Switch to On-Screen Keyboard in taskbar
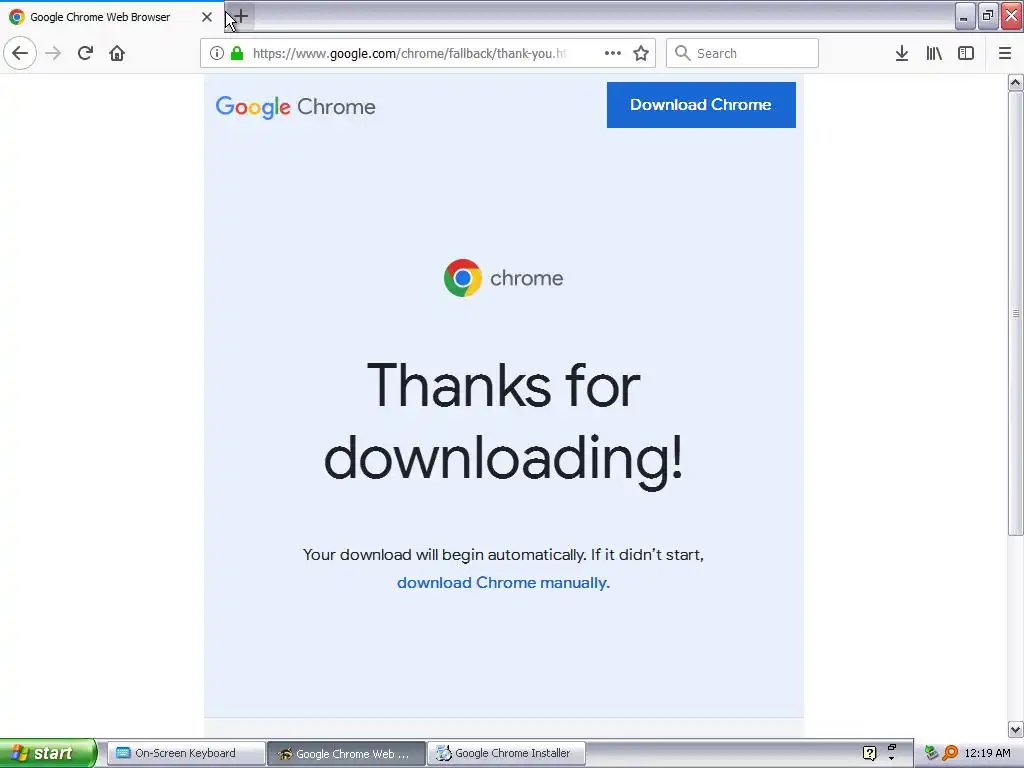Image resolution: width=1024 pixels, height=768 pixels. click(x=185, y=753)
